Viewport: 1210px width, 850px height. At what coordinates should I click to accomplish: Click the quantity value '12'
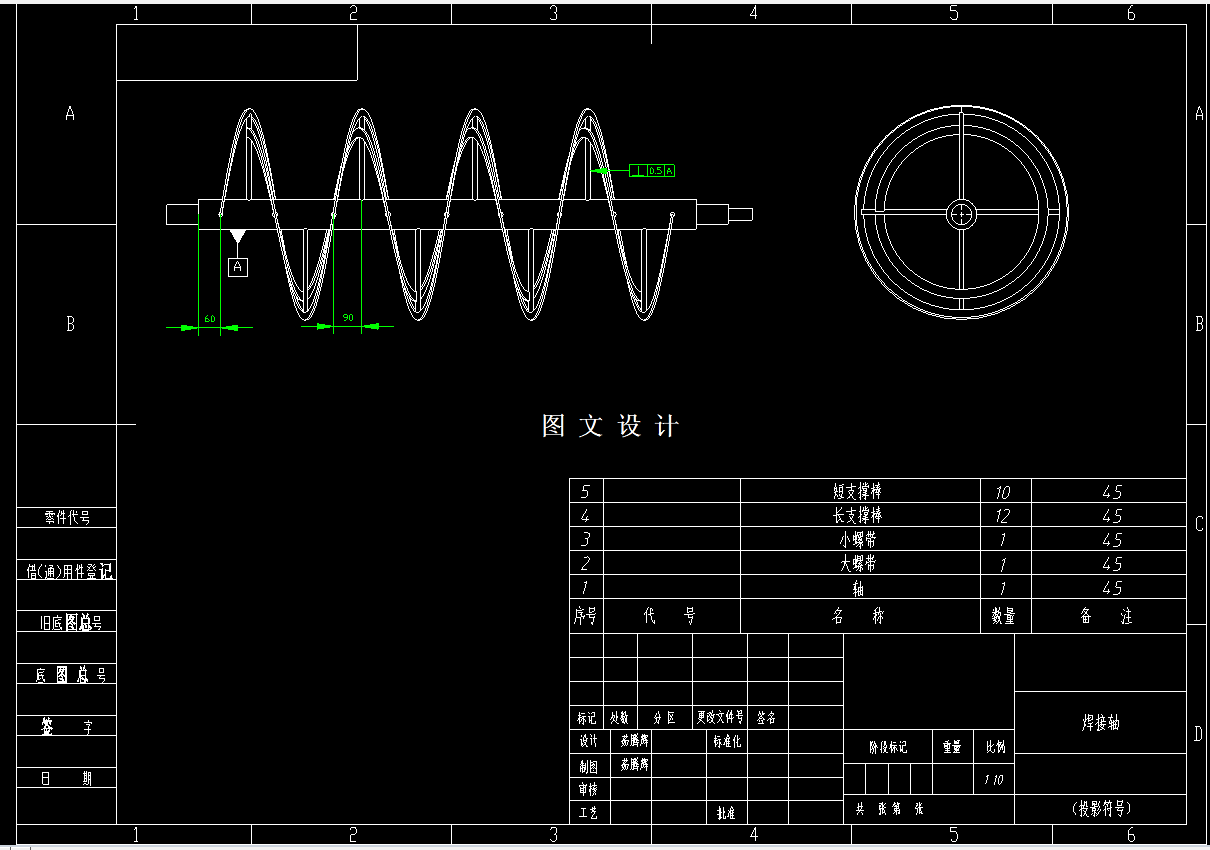(x=1003, y=516)
